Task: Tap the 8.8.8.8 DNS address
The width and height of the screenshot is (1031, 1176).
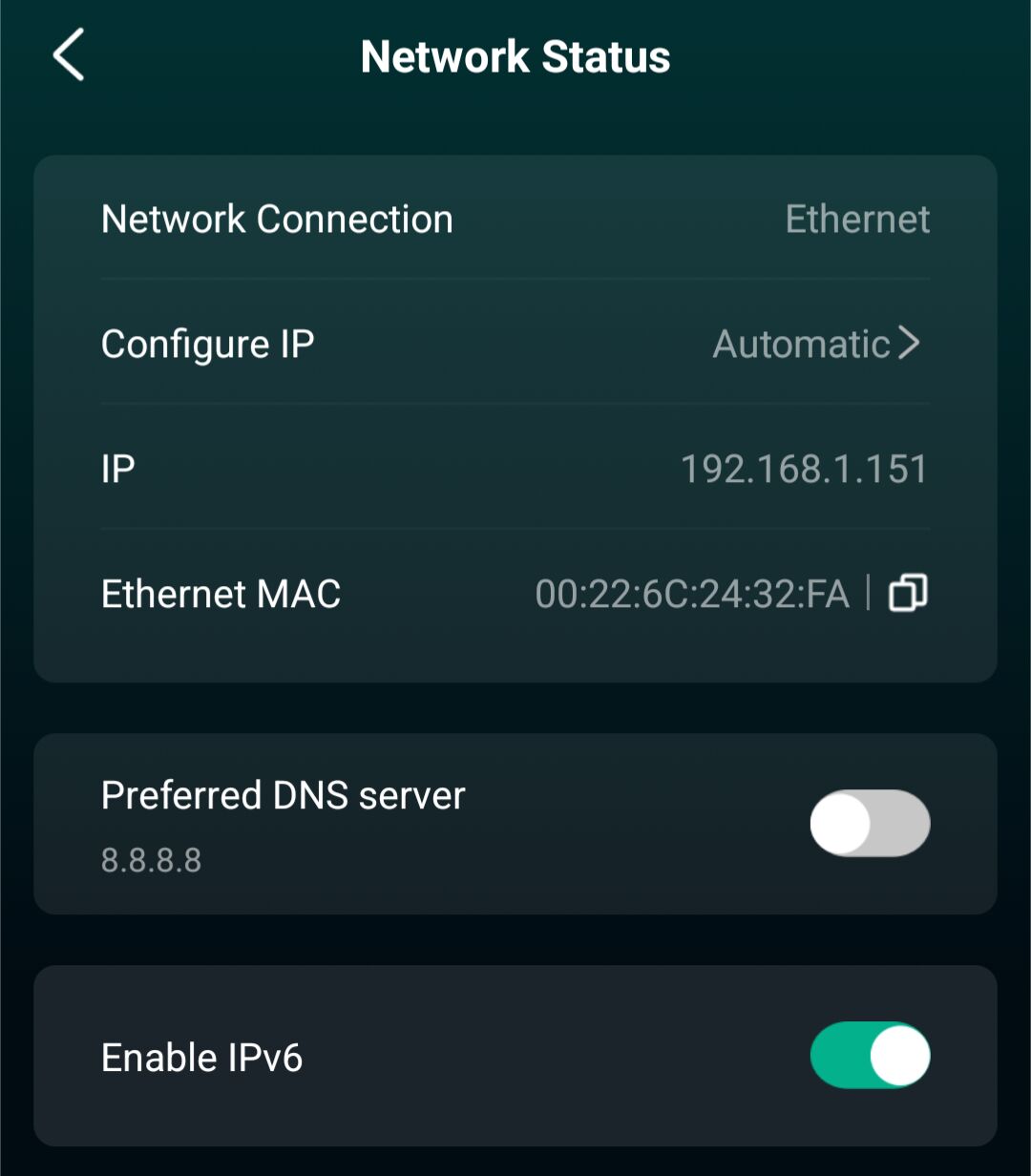Action: pyautogui.click(x=151, y=861)
